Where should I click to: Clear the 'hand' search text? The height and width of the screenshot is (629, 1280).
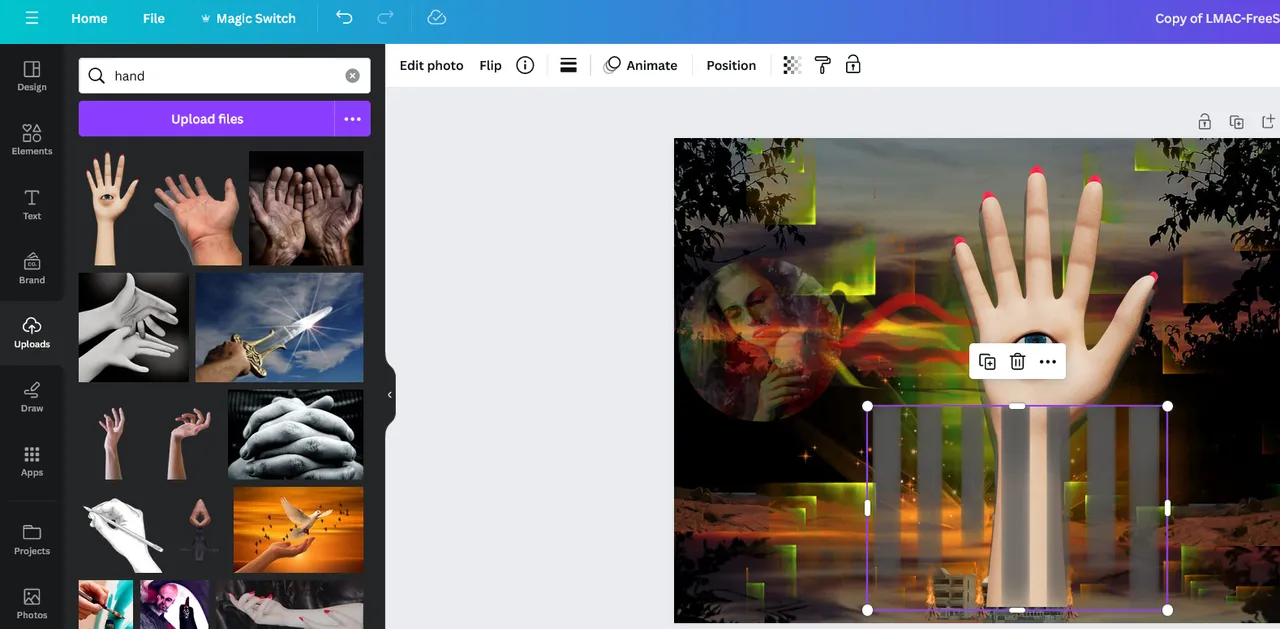pos(352,76)
